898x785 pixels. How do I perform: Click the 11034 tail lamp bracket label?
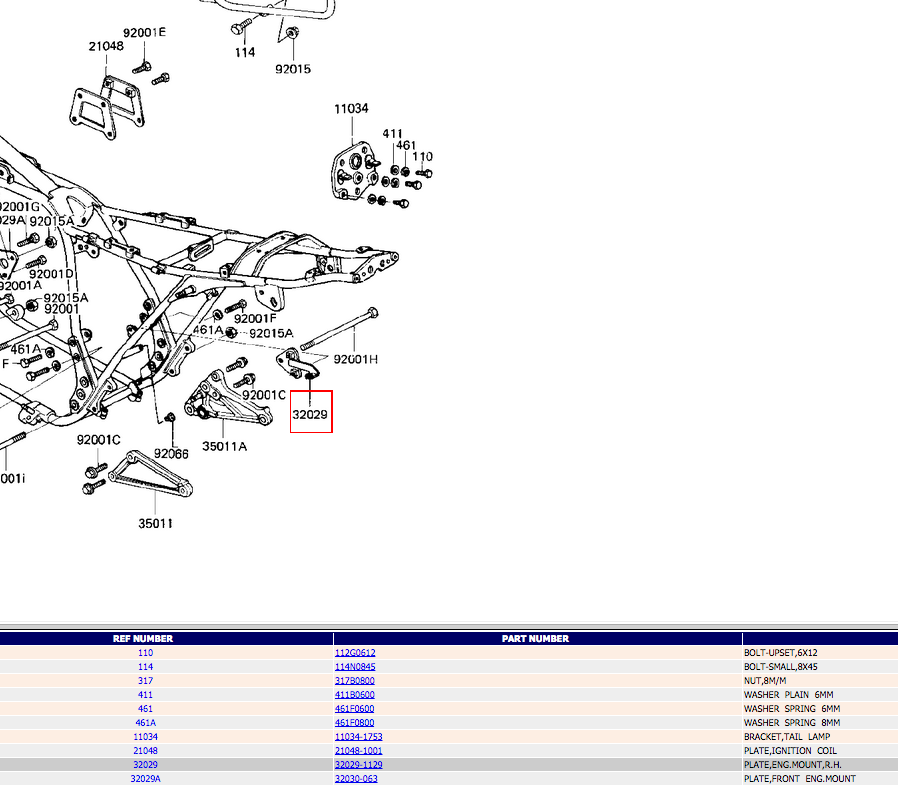click(351, 108)
